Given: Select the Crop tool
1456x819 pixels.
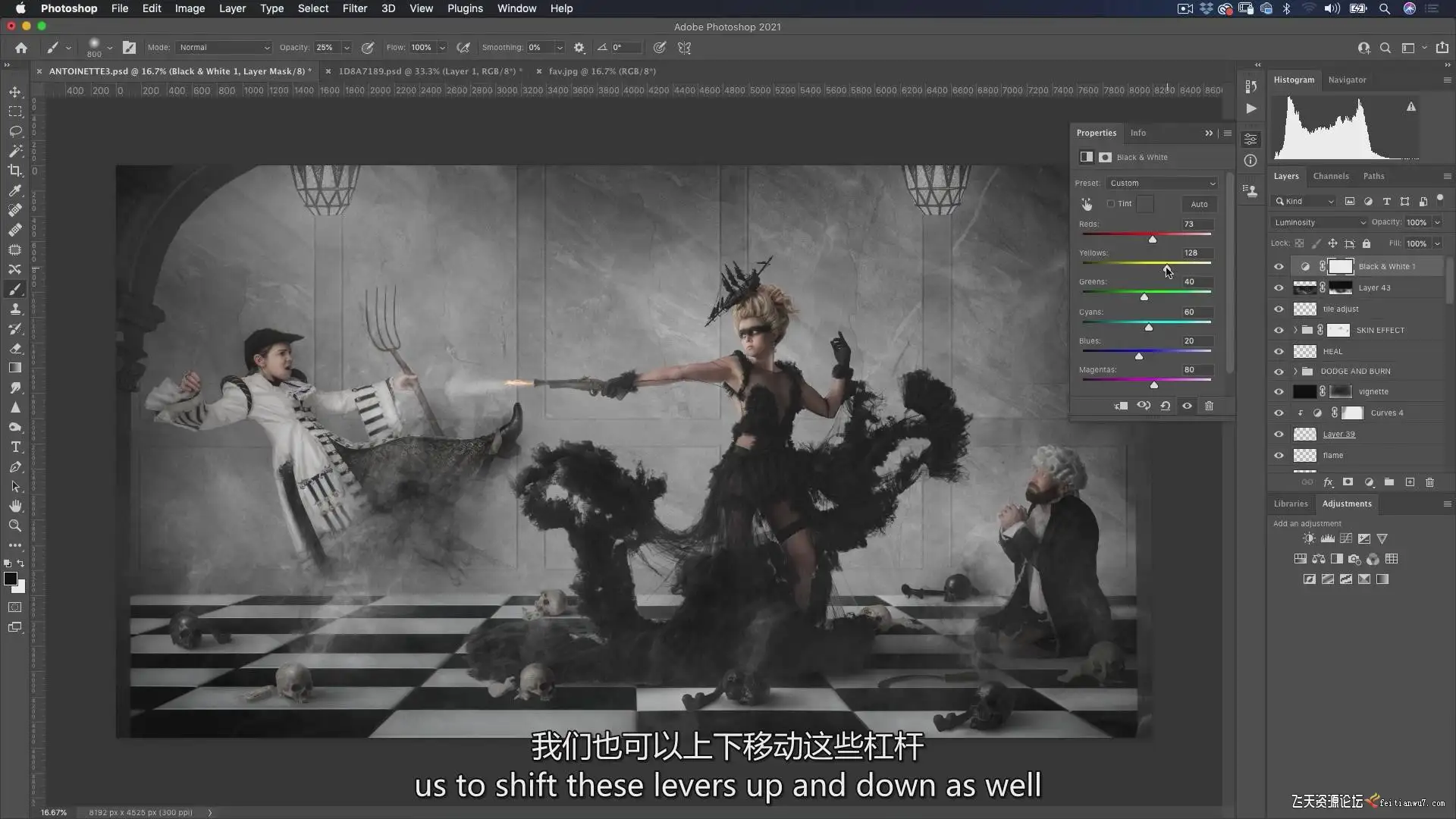Looking at the screenshot, I should click(x=15, y=171).
